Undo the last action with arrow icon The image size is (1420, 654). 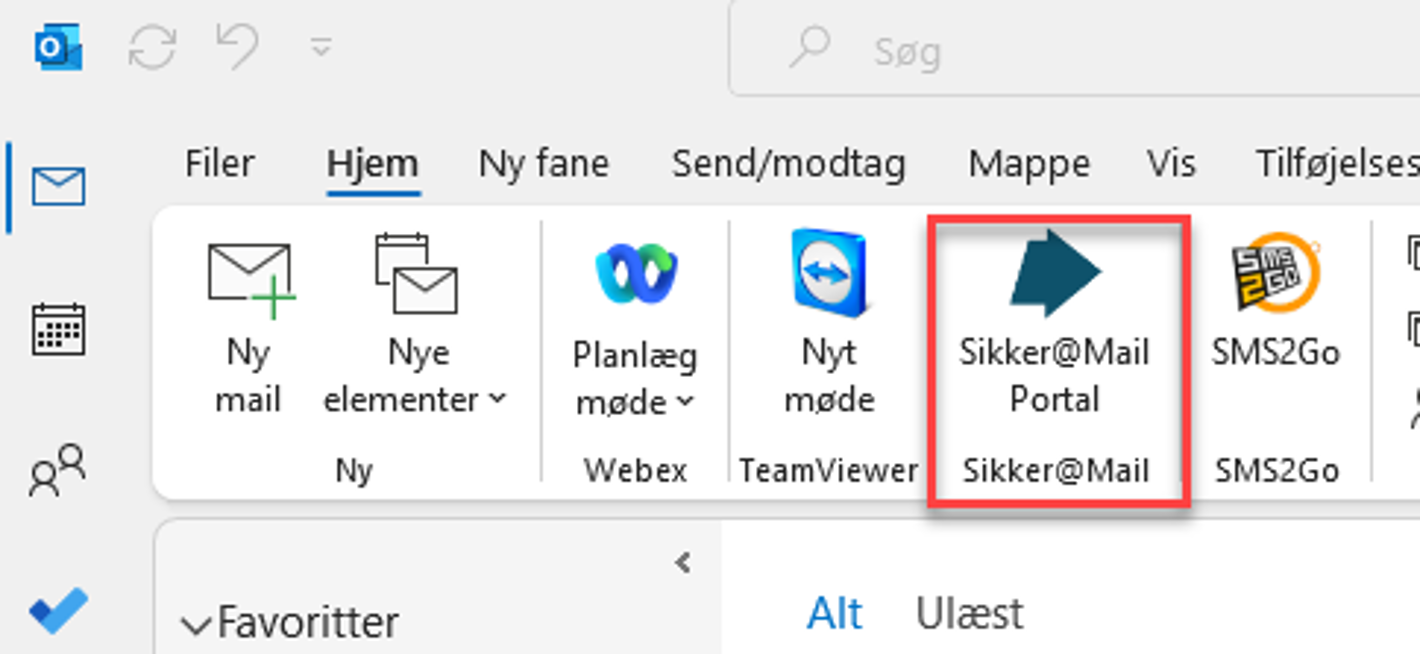pos(238,47)
